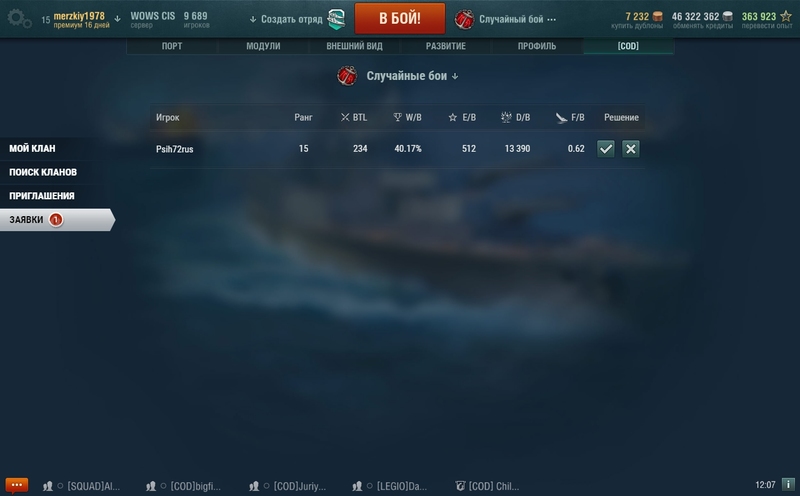Viewport: 800px width, 496px height.
Task: Open the settings gear icon
Action: pyautogui.click(x=19, y=19)
